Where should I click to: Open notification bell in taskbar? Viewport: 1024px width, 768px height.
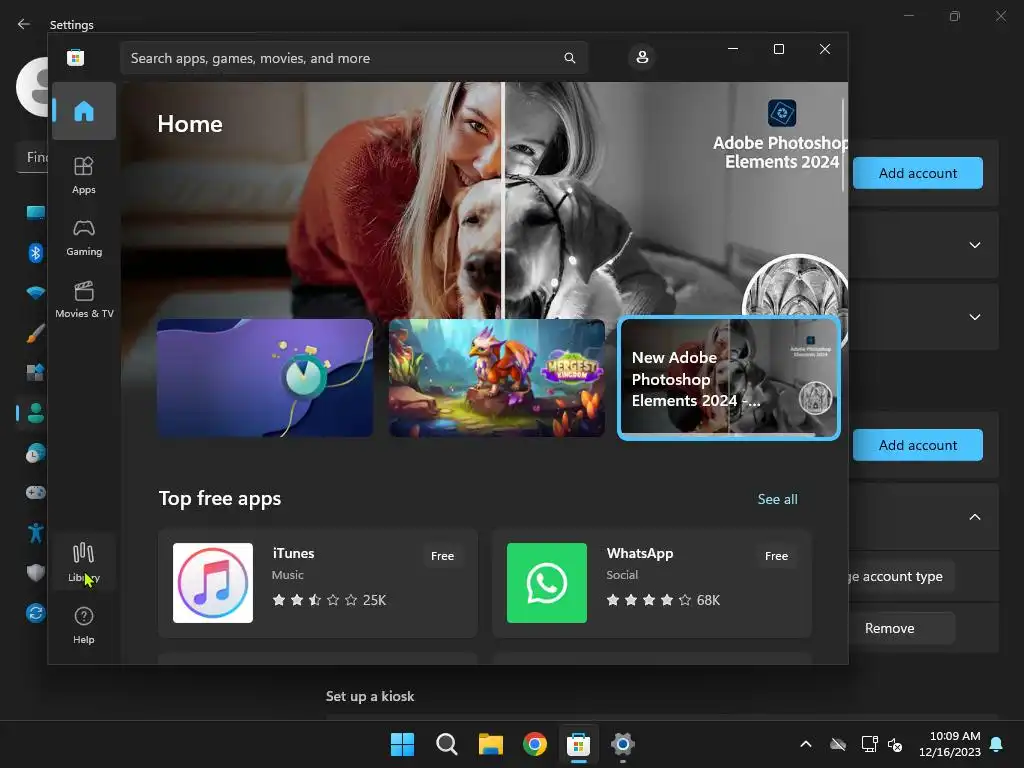pos(997,744)
